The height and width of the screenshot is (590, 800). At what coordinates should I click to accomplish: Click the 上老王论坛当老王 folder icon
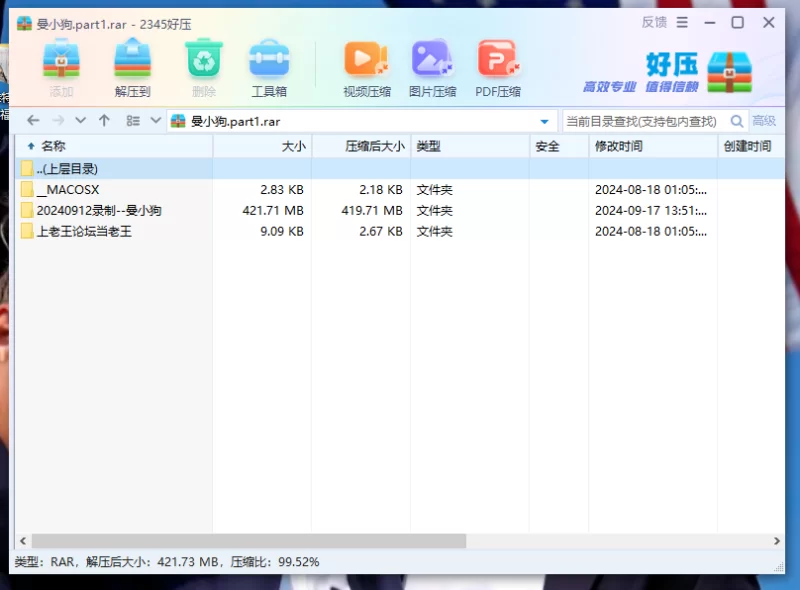pos(27,231)
